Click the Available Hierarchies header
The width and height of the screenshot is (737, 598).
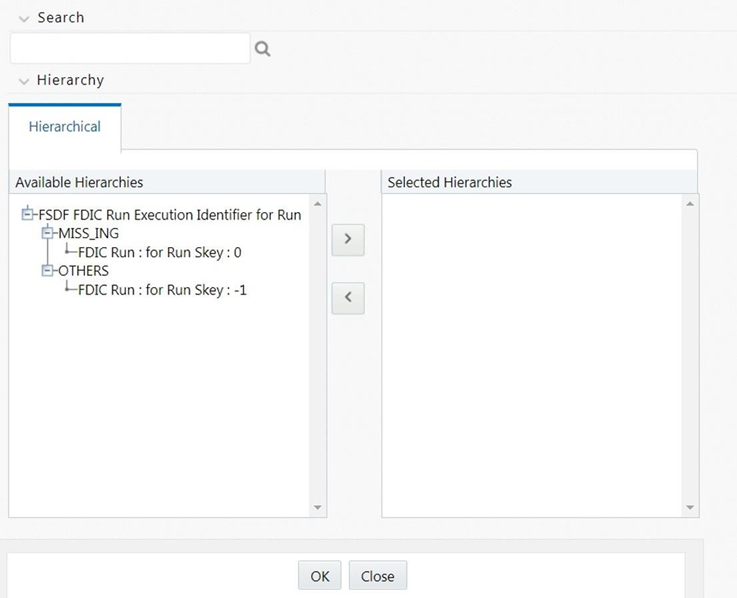[167, 182]
